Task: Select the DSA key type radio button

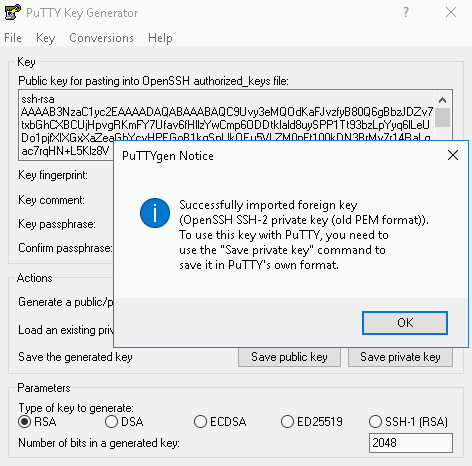Action: (111, 422)
